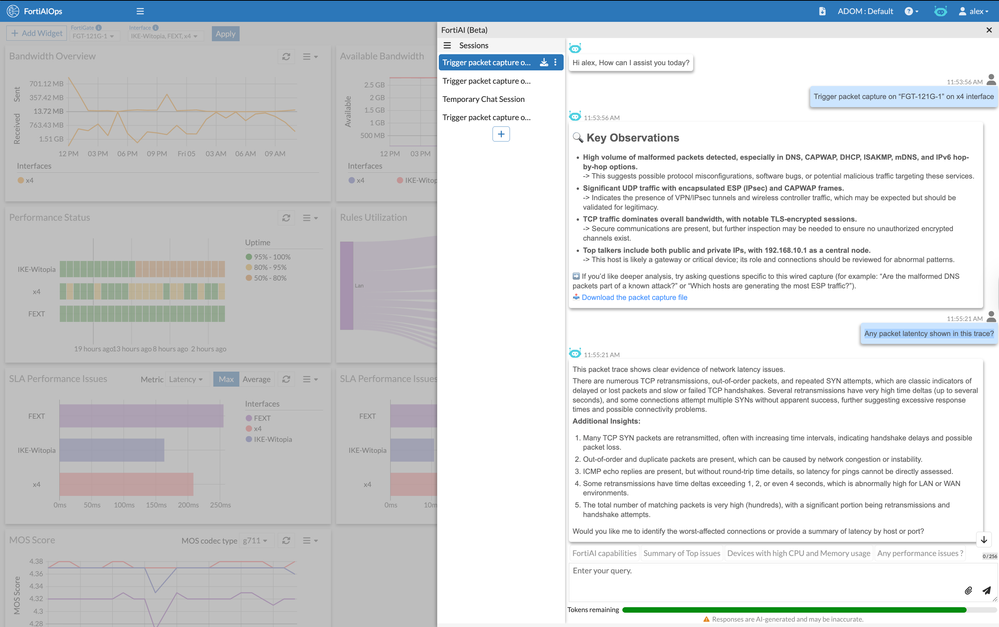The width and height of the screenshot is (999, 627).
Task: Toggle FEXT legend in SLA Performance Issues
Action: coord(258,418)
